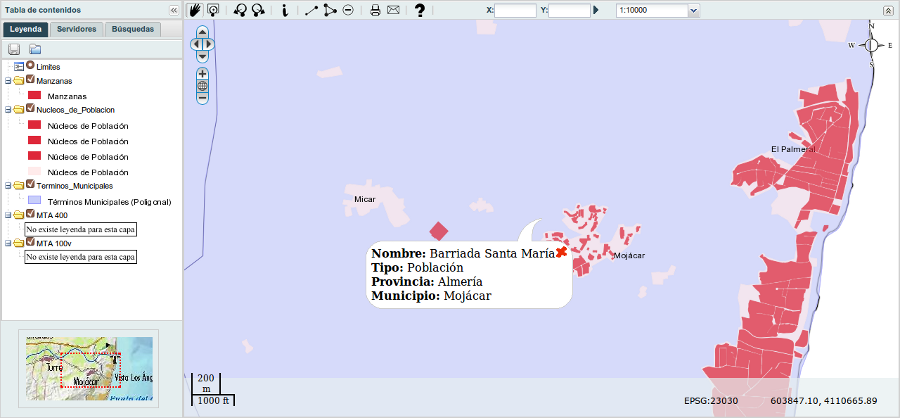Click the go-to-coordinates arrow button

(x=596, y=10)
